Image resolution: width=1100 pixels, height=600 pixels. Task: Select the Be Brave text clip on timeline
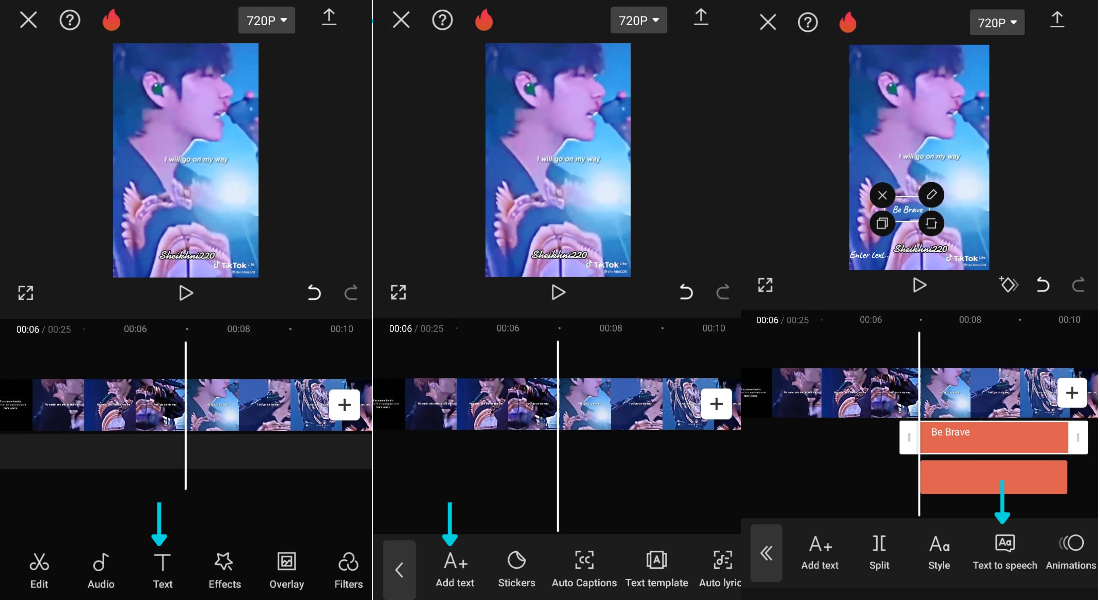(x=993, y=437)
